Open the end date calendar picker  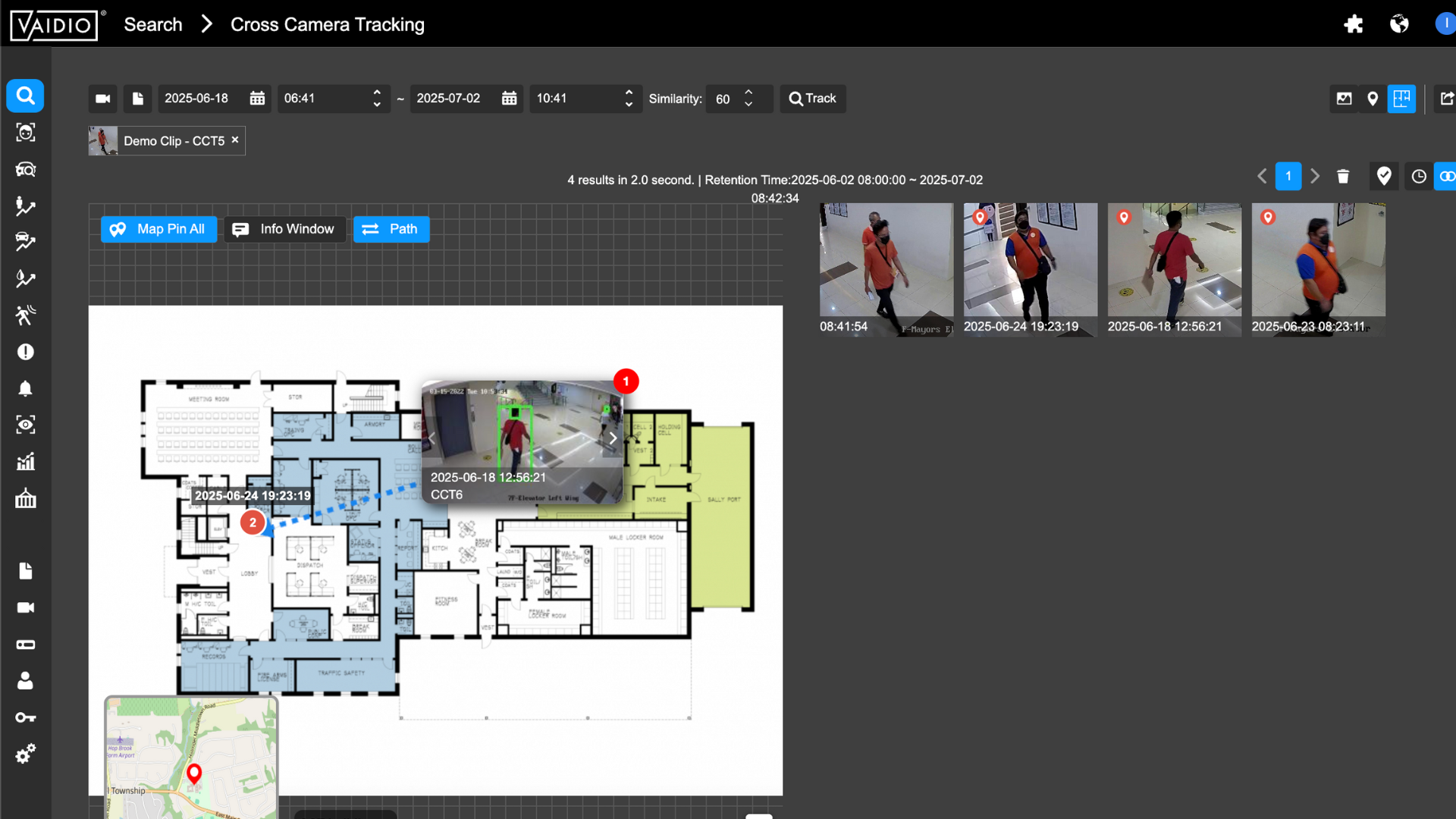(x=510, y=99)
